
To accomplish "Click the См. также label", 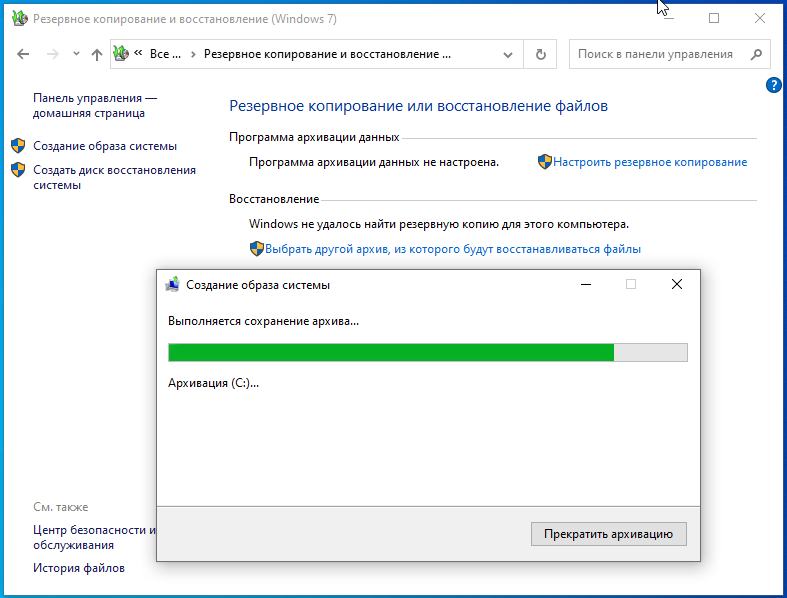I will point(61,507).
